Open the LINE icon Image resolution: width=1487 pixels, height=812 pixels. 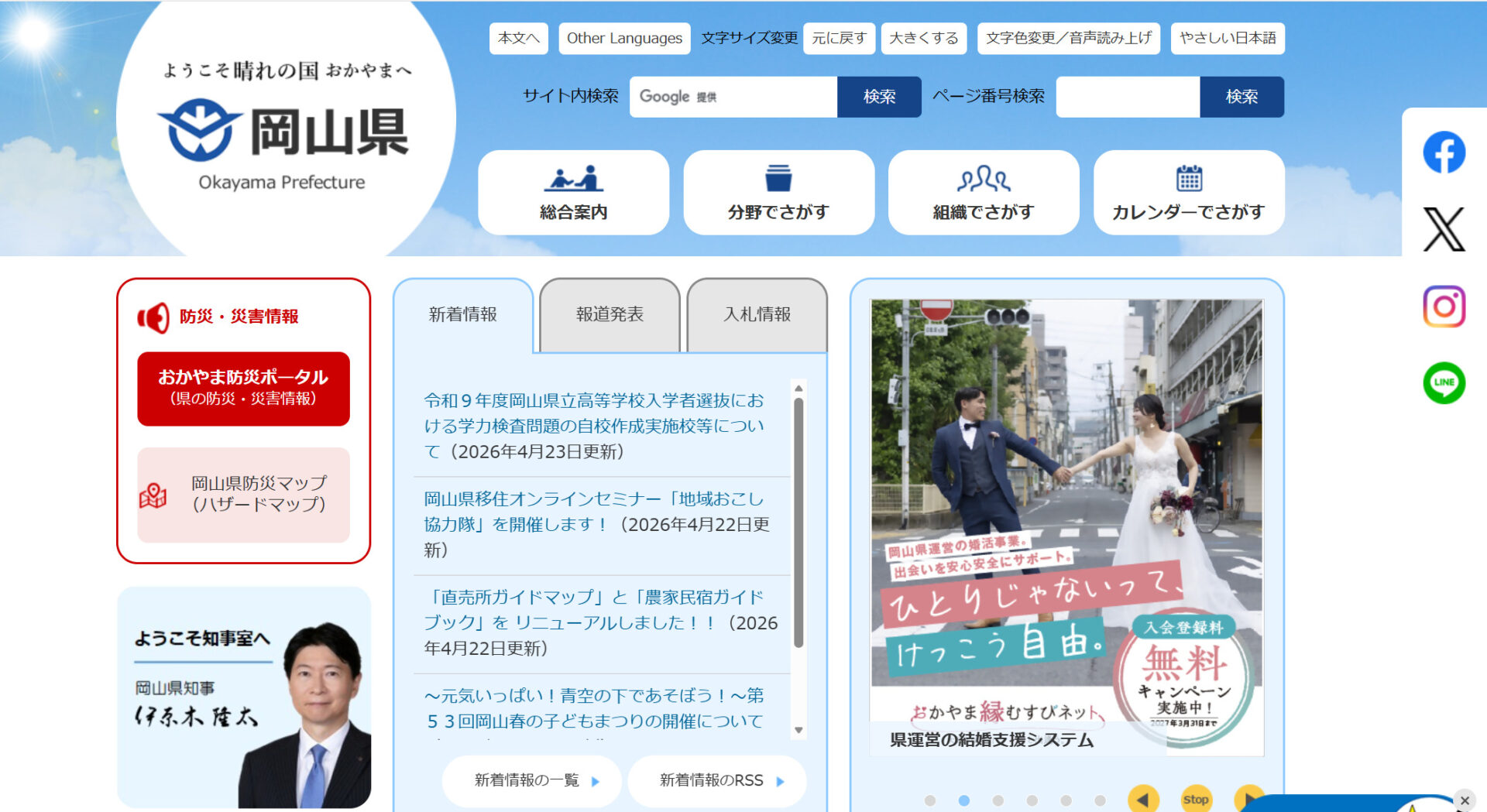tap(1444, 382)
